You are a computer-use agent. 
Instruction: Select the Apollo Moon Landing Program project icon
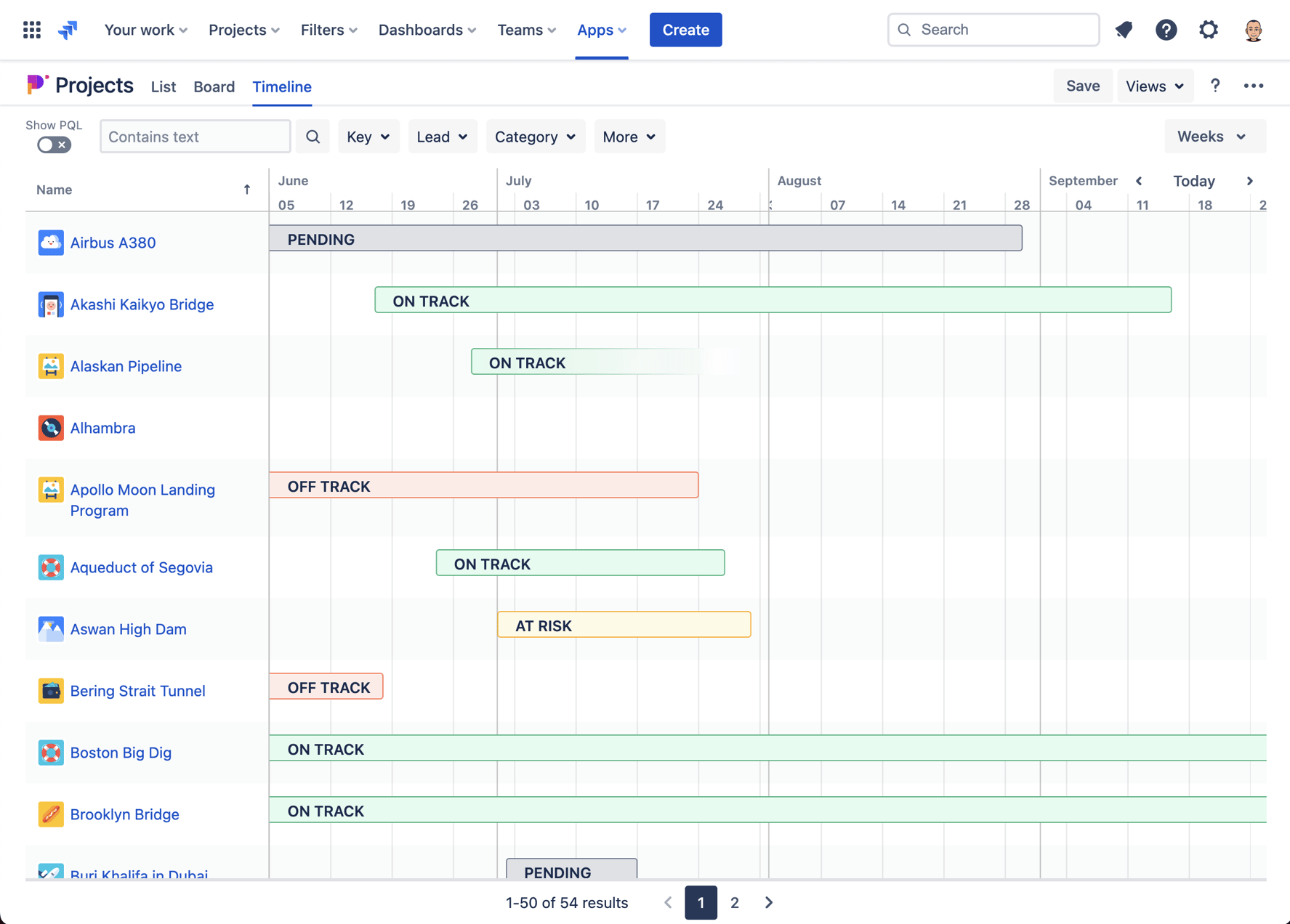(x=51, y=490)
